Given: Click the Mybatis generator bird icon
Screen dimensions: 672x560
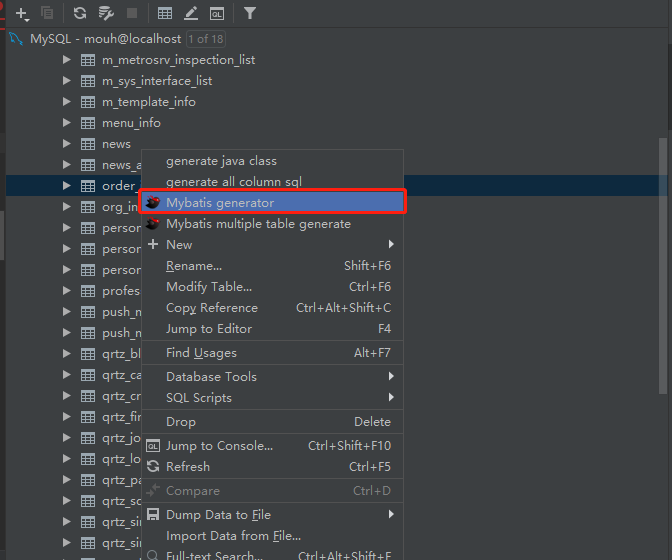Looking at the screenshot, I should point(153,202).
